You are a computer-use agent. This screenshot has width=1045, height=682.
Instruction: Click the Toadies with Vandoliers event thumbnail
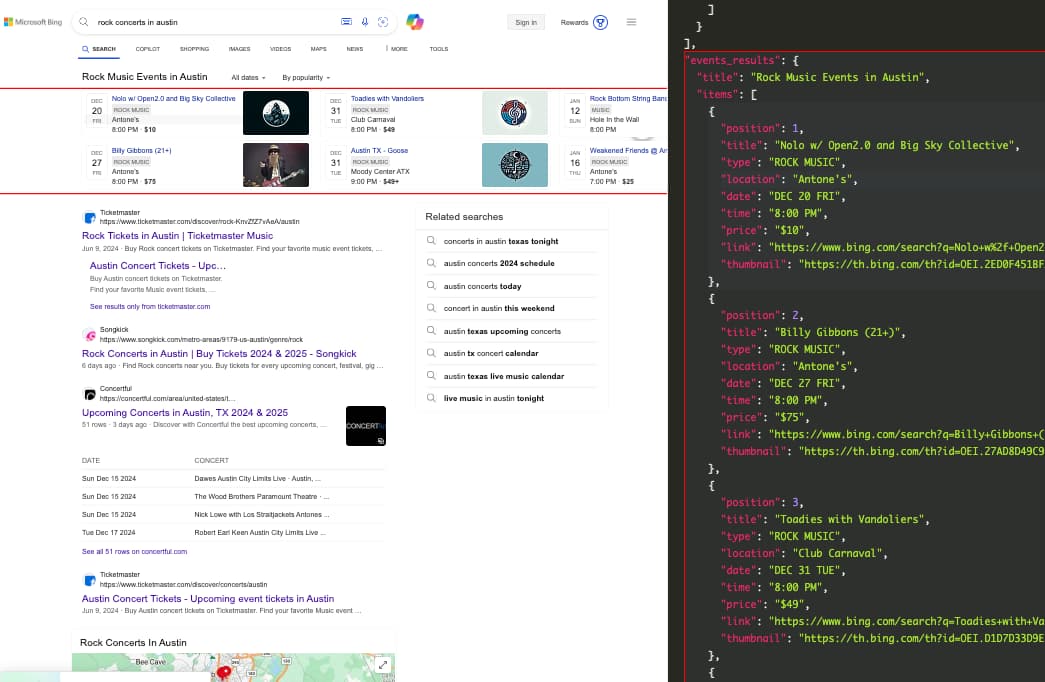coord(515,113)
